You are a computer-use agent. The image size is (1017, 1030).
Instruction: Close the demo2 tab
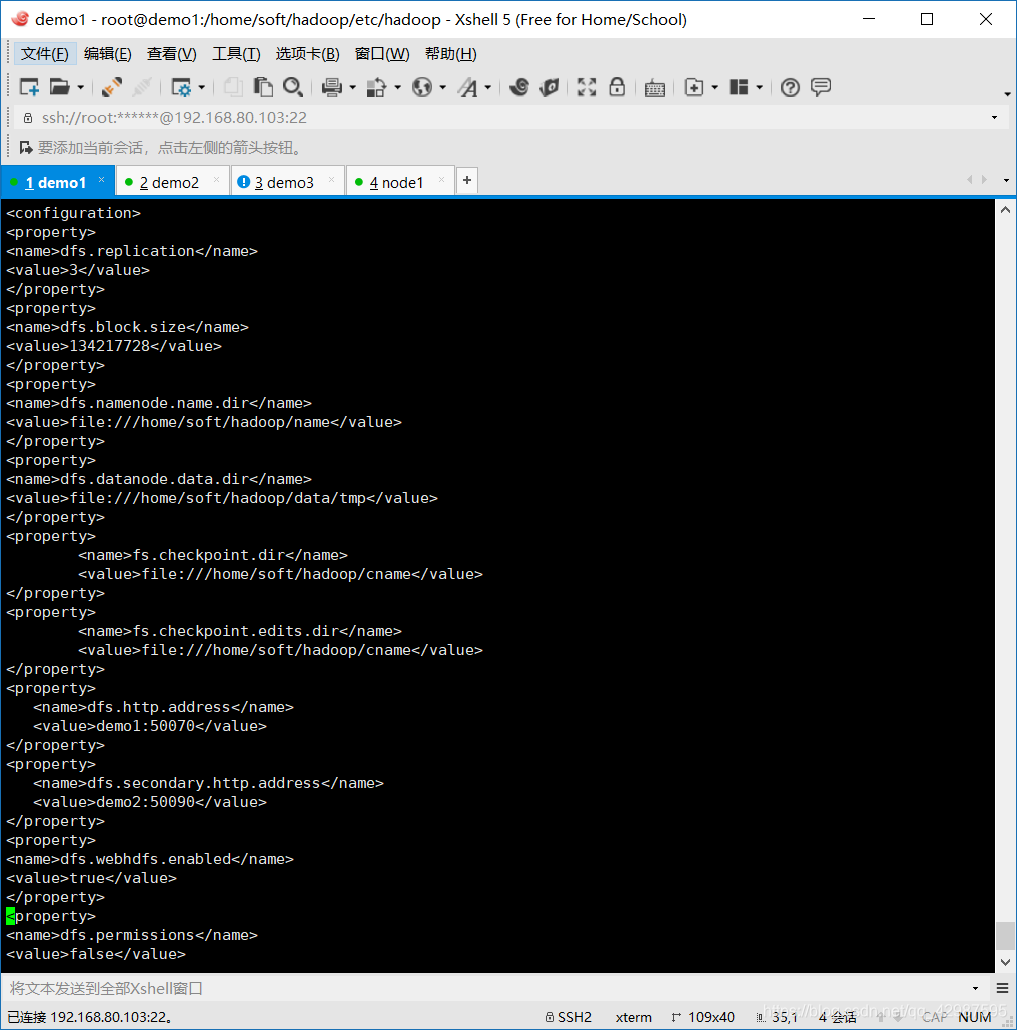coord(216,180)
